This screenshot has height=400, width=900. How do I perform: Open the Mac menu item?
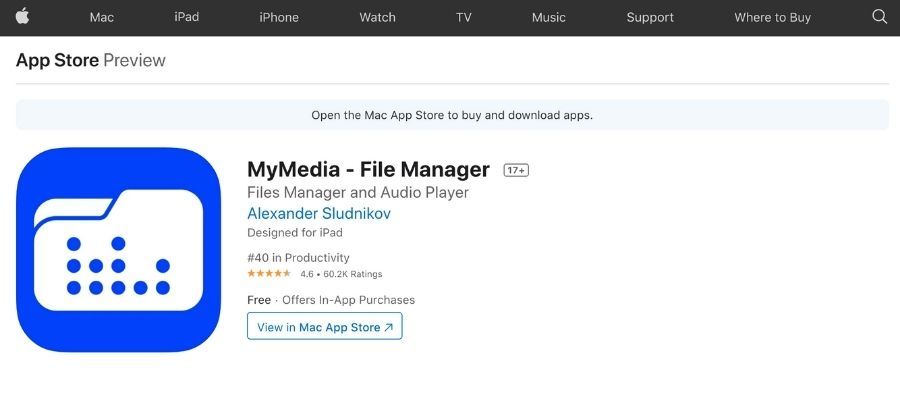pos(102,17)
